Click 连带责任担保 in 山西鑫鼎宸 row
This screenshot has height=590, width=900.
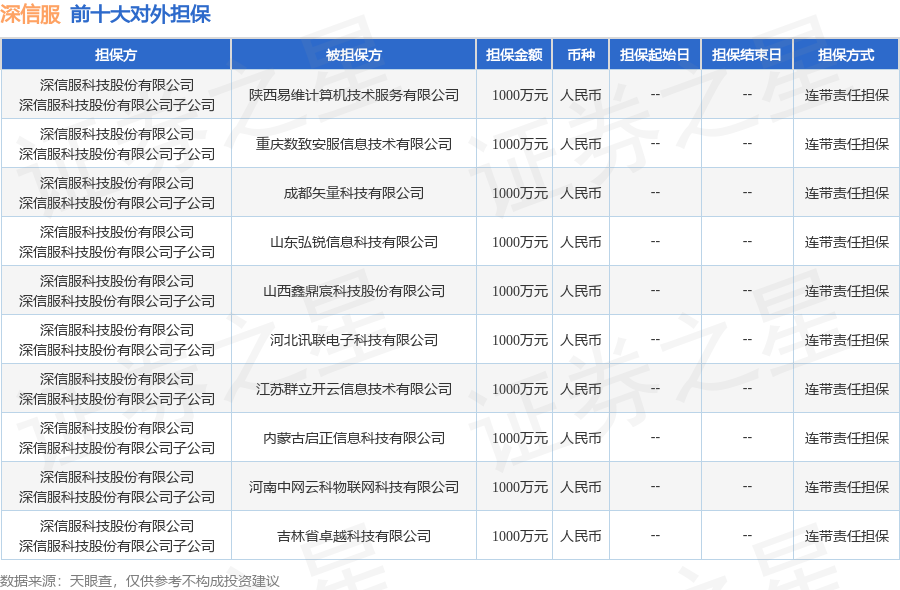847,290
